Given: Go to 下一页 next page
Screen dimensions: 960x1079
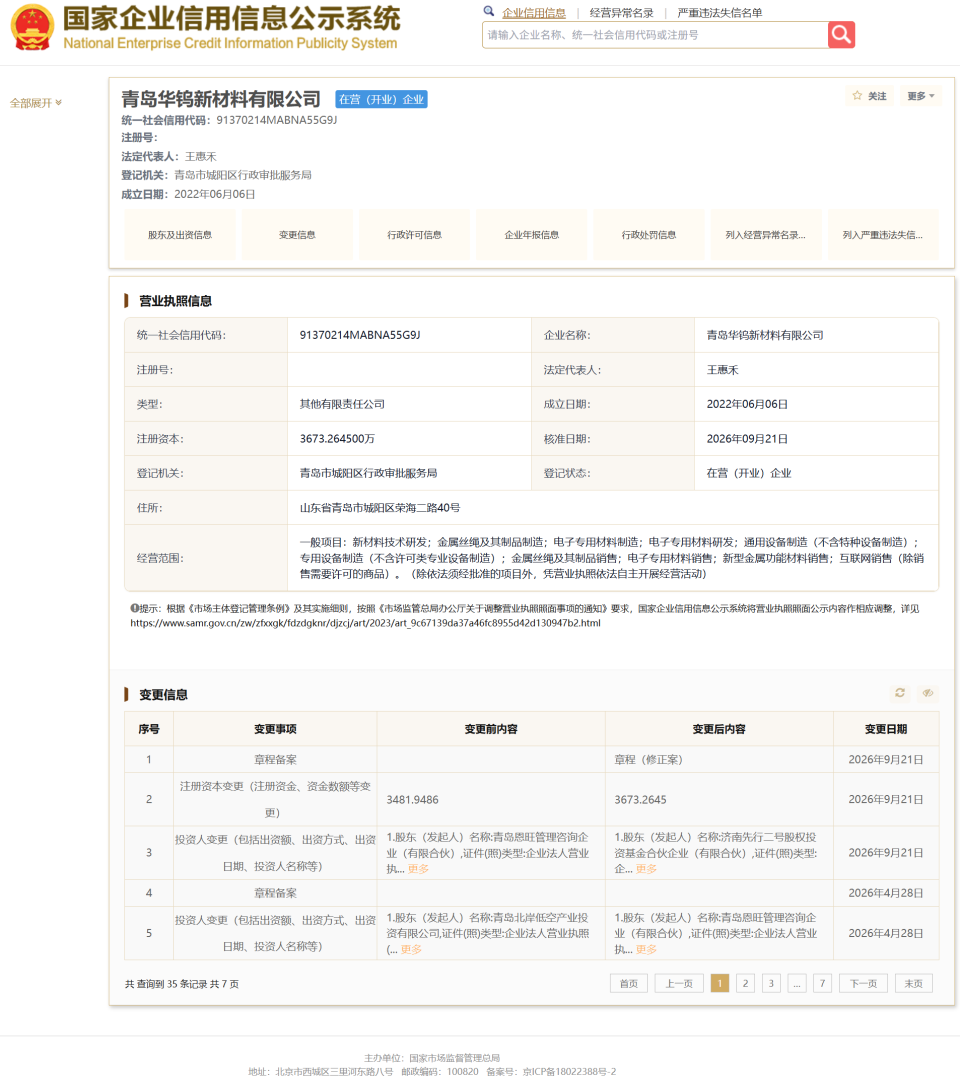Looking at the screenshot, I should coord(863,983).
